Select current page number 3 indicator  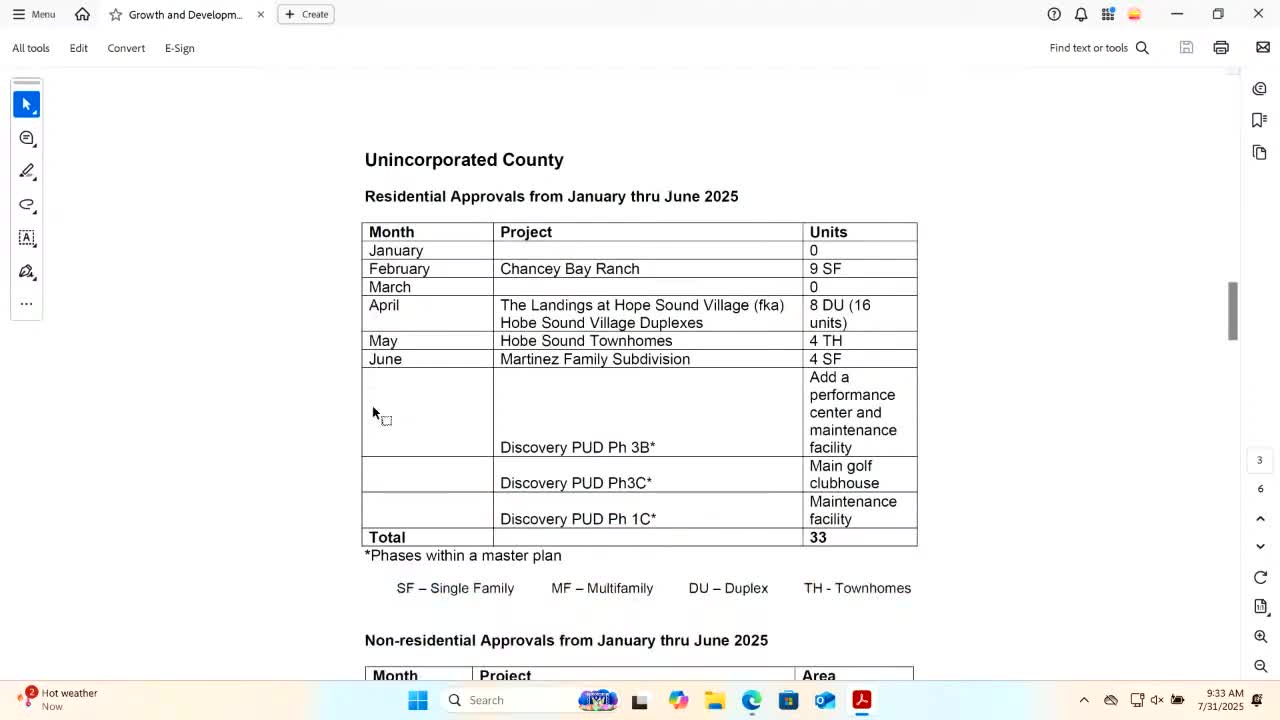pyautogui.click(x=1260, y=460)
